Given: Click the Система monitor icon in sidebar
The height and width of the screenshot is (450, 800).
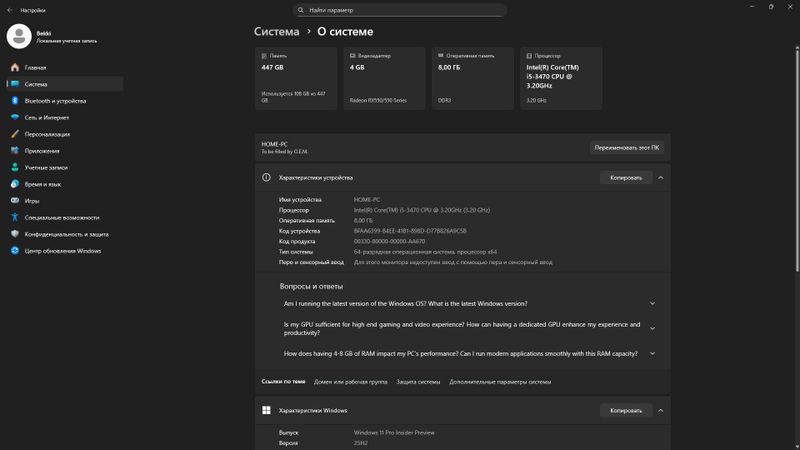Looking at the screenshot, I should [x=15, y=84].
